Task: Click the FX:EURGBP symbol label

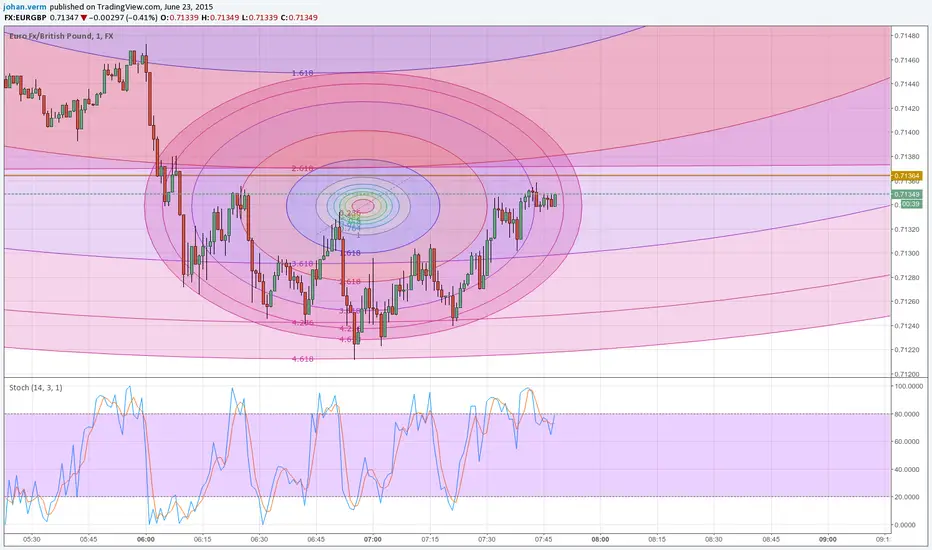Action: (25, 18)
